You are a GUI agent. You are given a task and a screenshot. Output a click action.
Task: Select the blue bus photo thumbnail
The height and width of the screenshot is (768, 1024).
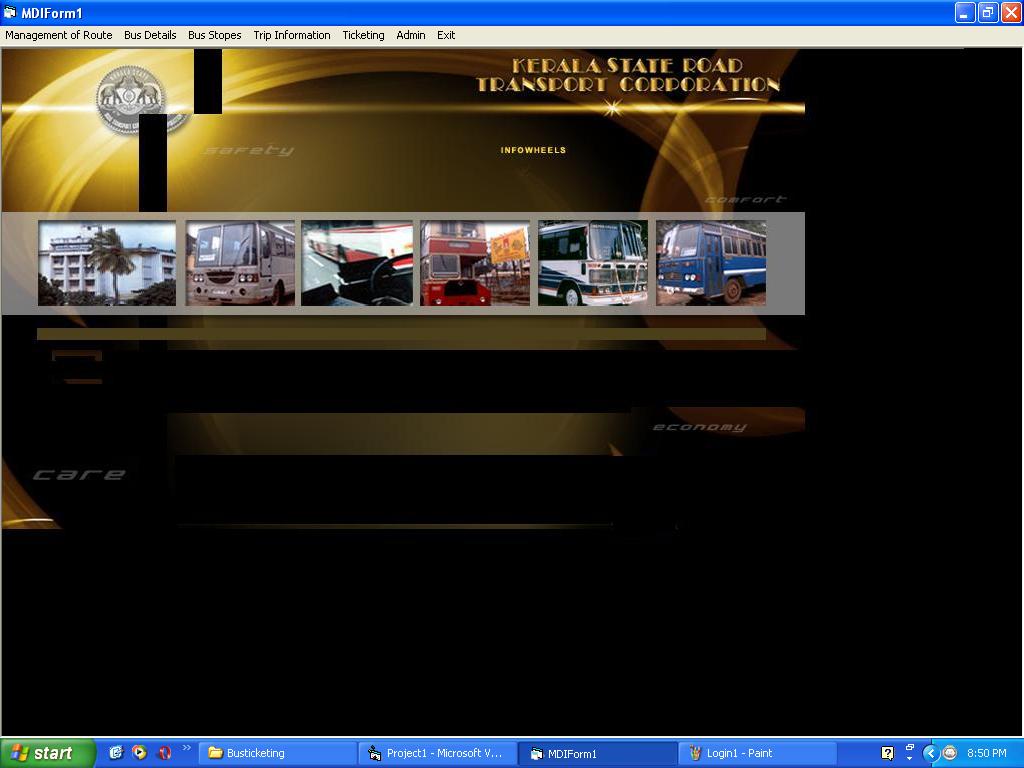(711, 263)
